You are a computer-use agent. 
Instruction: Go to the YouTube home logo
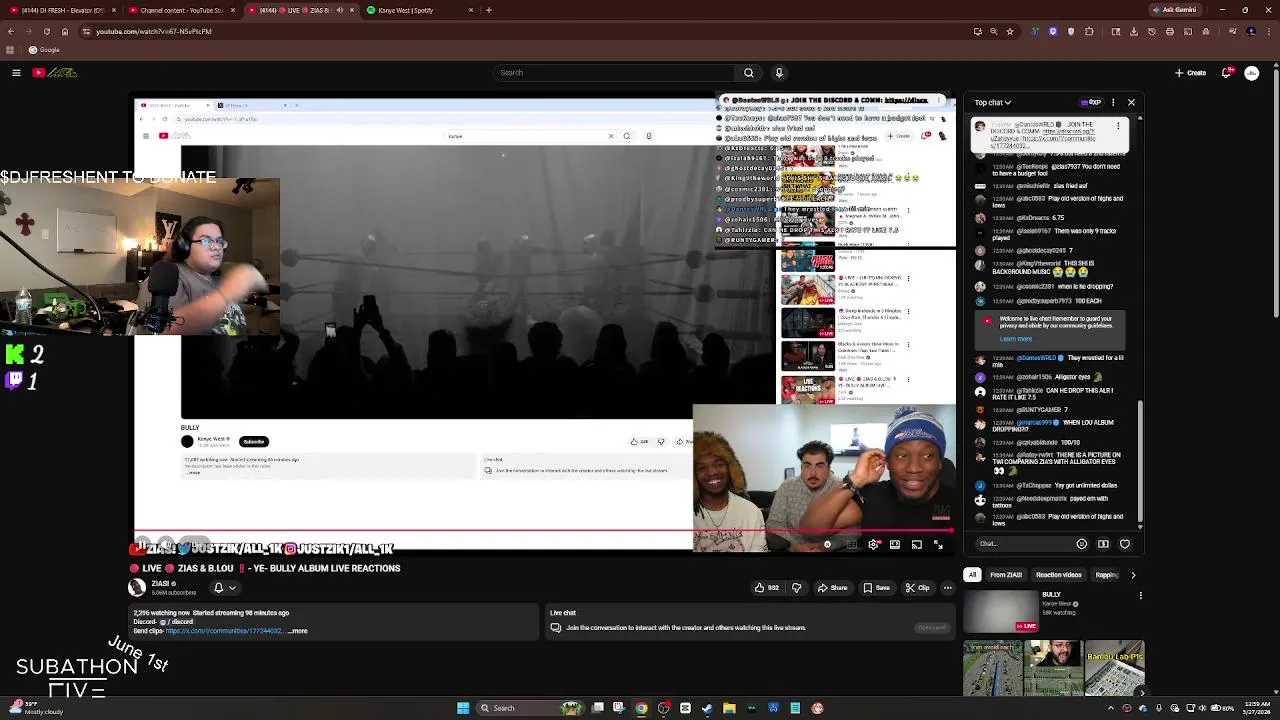(x=55, y=72)
